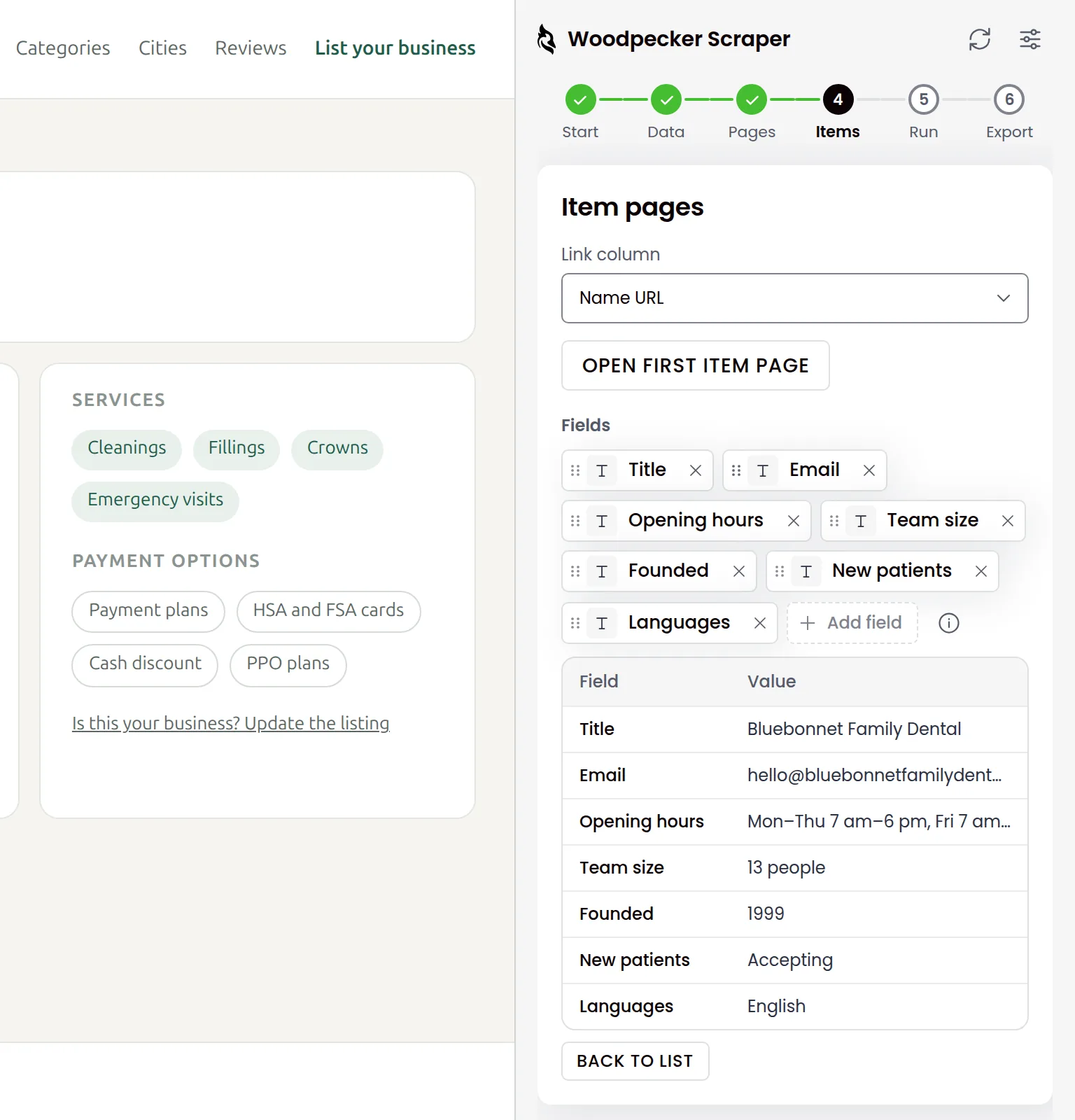Select the Items step
The width and height of the screenshot is (1075, 1120).
pyautogui.click(x=838, y=113)
